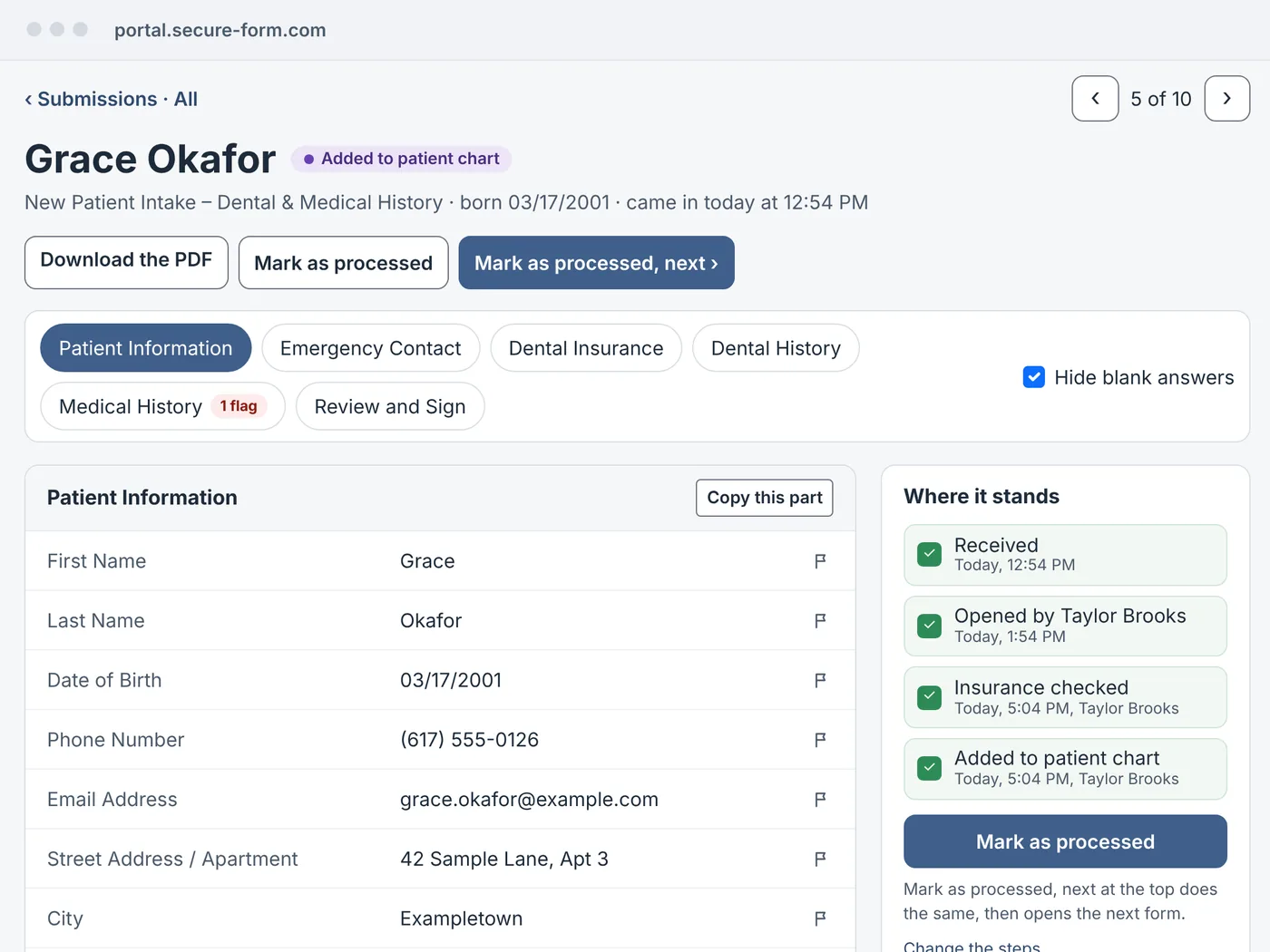Flag the First Name row
1270x952 pixels.
tap(820, 561)
